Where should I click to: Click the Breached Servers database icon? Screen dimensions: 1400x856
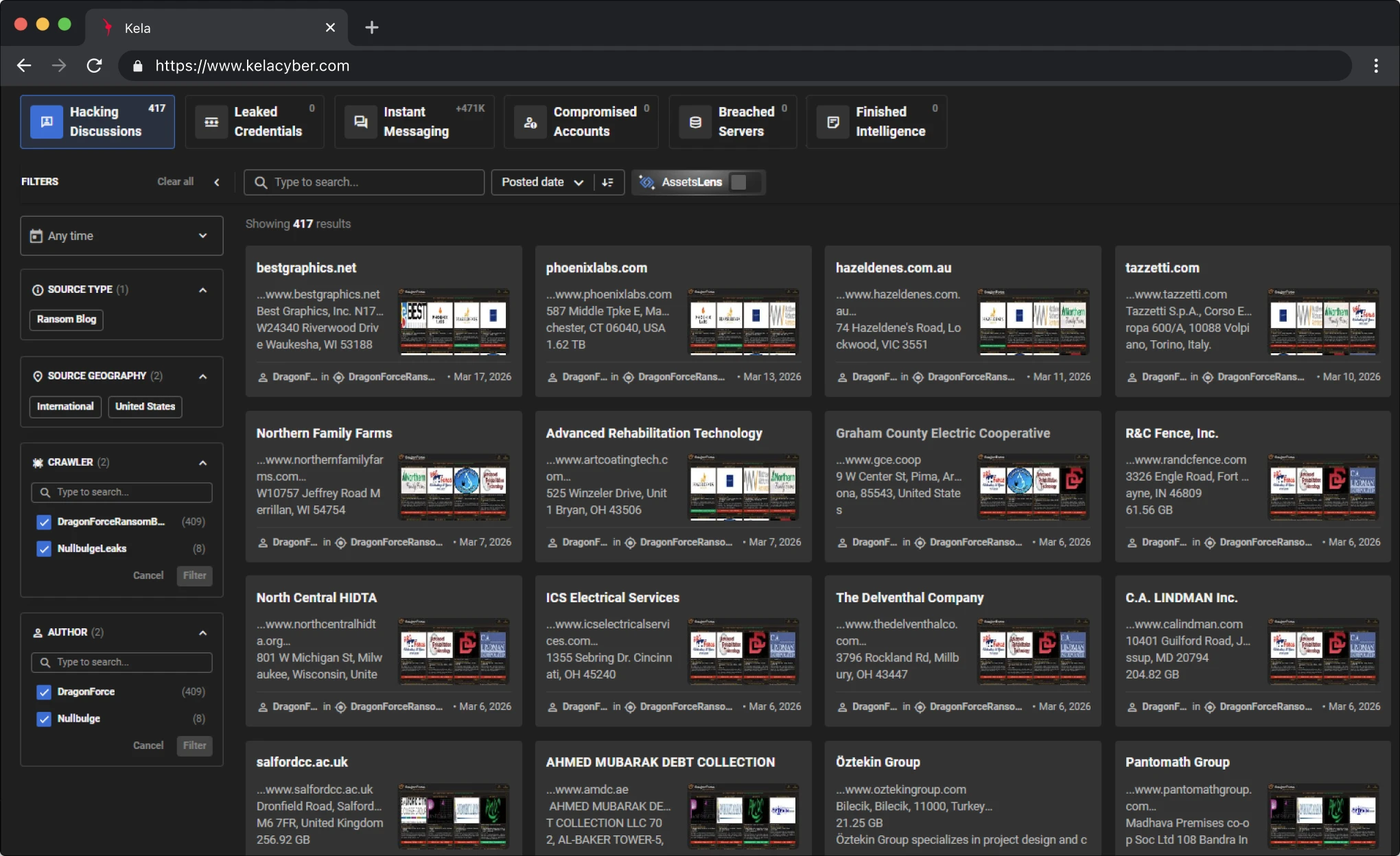coord(695,122)
